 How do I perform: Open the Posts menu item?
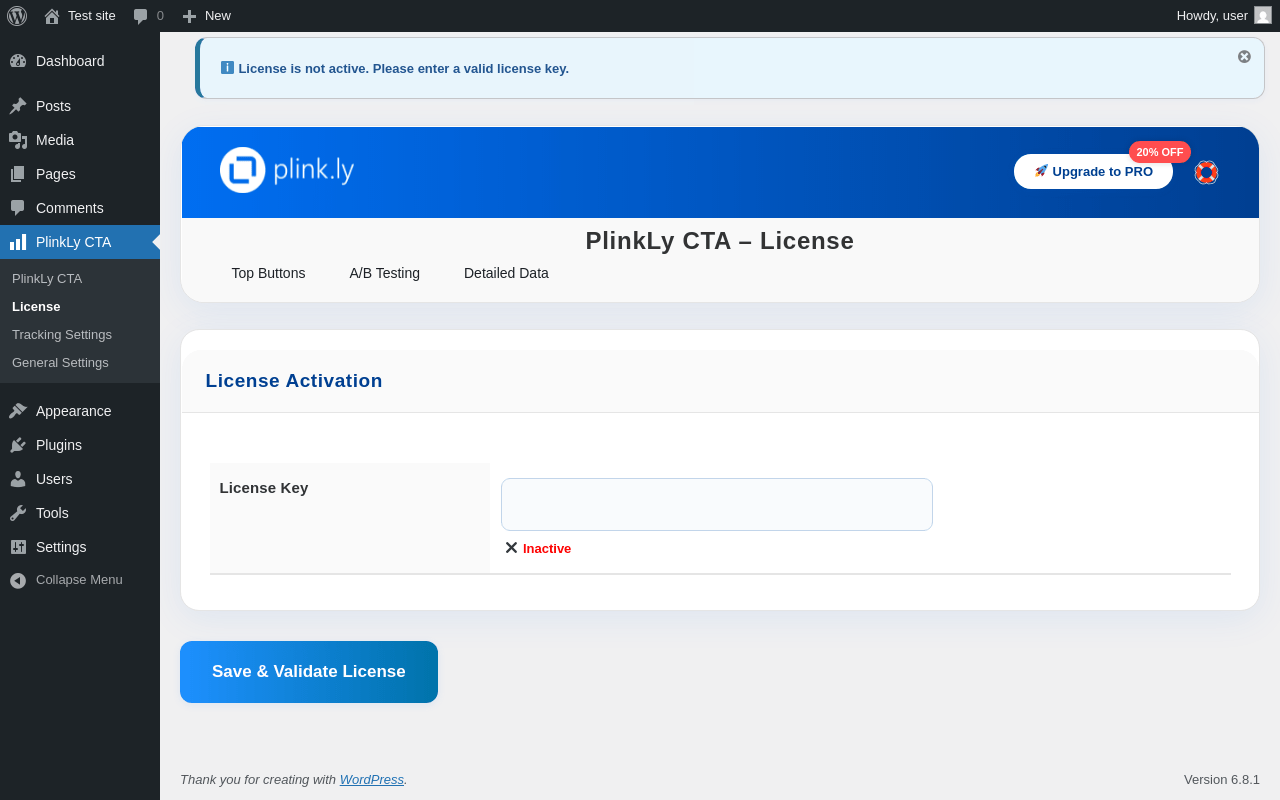click(80, 106)
